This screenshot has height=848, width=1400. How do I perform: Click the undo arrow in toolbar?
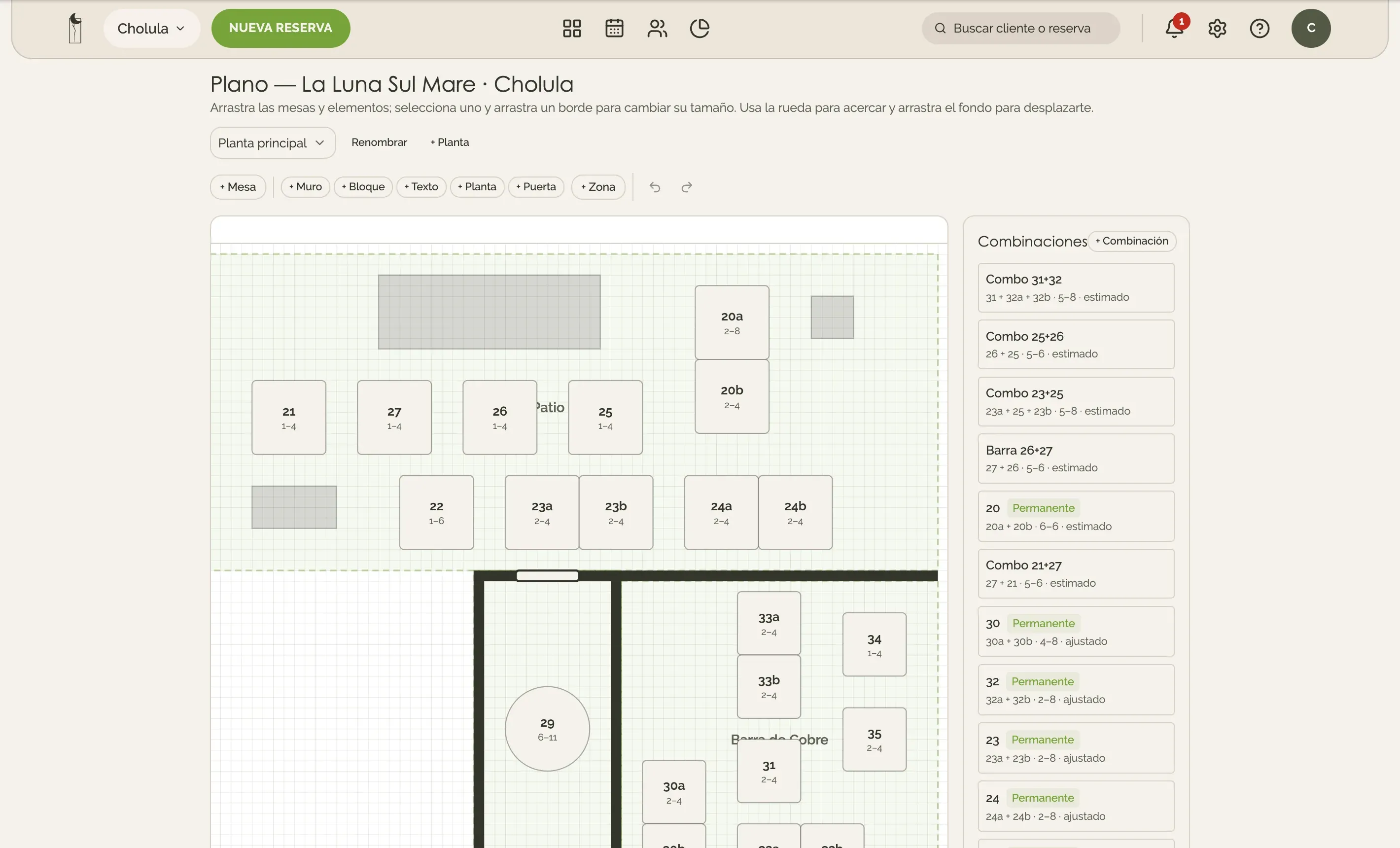pos(655,187)
